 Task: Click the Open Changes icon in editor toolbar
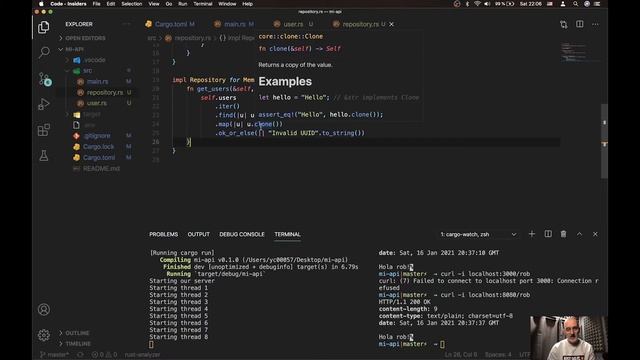click(x=564, y=24)
